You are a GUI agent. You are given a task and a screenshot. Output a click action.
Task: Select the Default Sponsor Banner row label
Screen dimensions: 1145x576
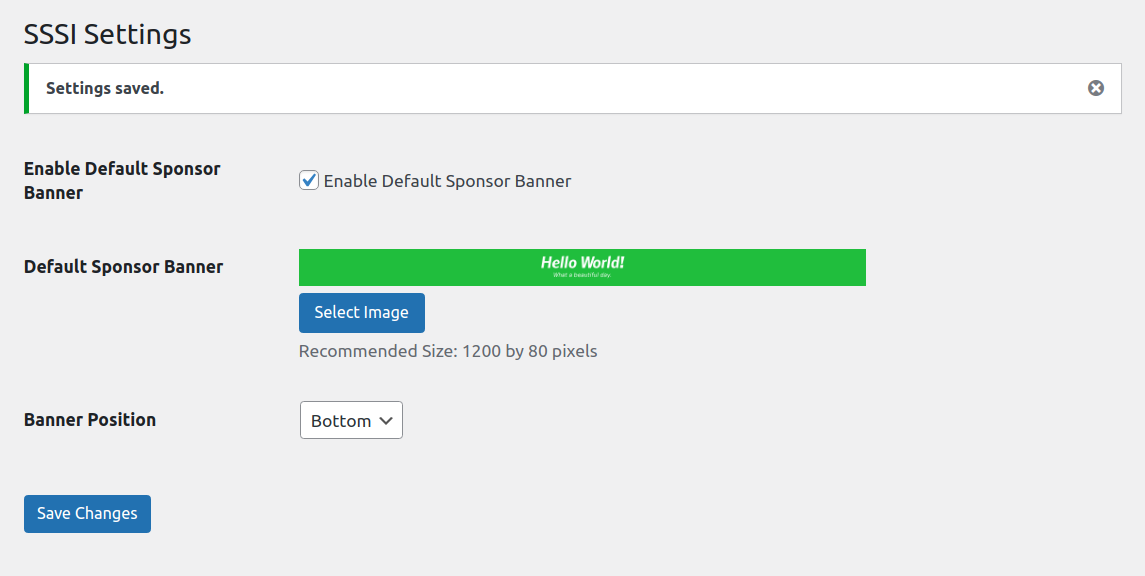click(123, 267)
